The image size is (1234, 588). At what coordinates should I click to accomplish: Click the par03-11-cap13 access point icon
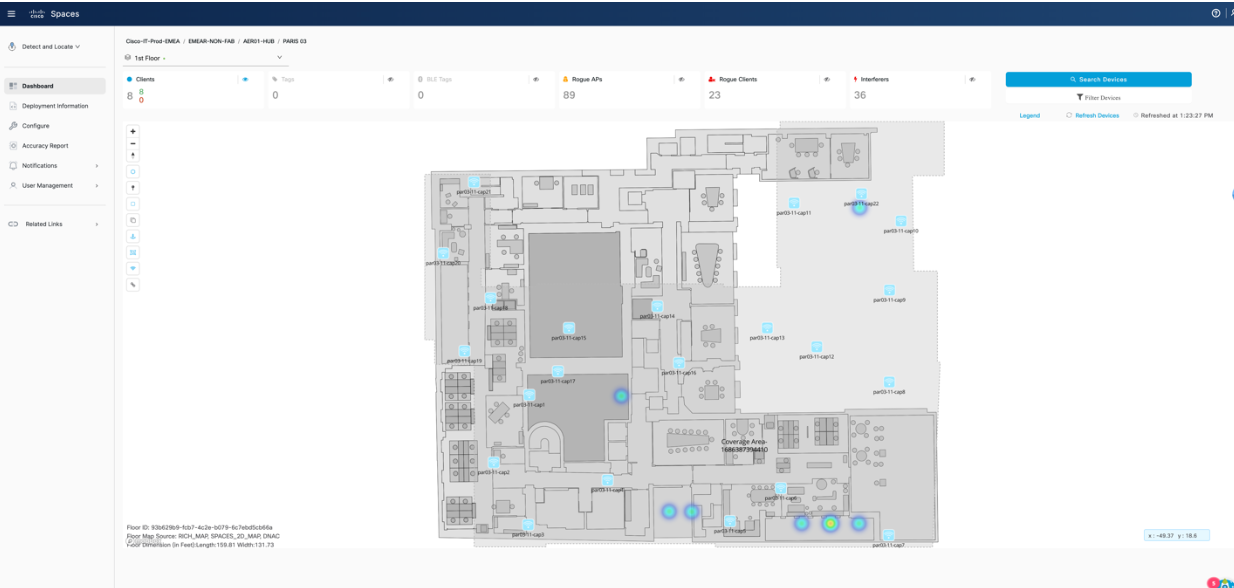coord(767,328)
